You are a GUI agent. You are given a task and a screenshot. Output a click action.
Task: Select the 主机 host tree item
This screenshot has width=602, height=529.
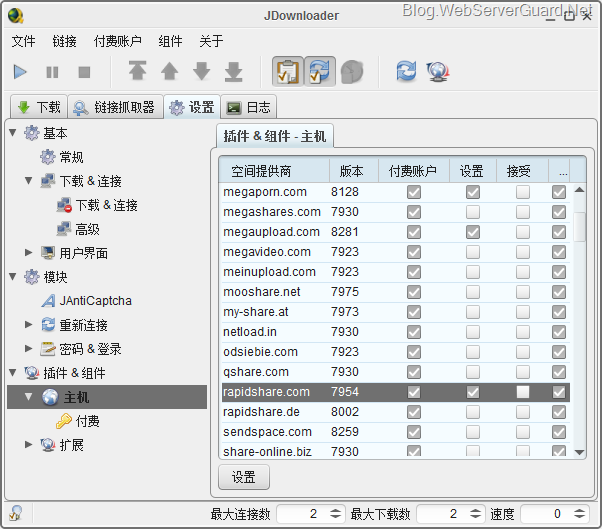(x=107, y=397)
